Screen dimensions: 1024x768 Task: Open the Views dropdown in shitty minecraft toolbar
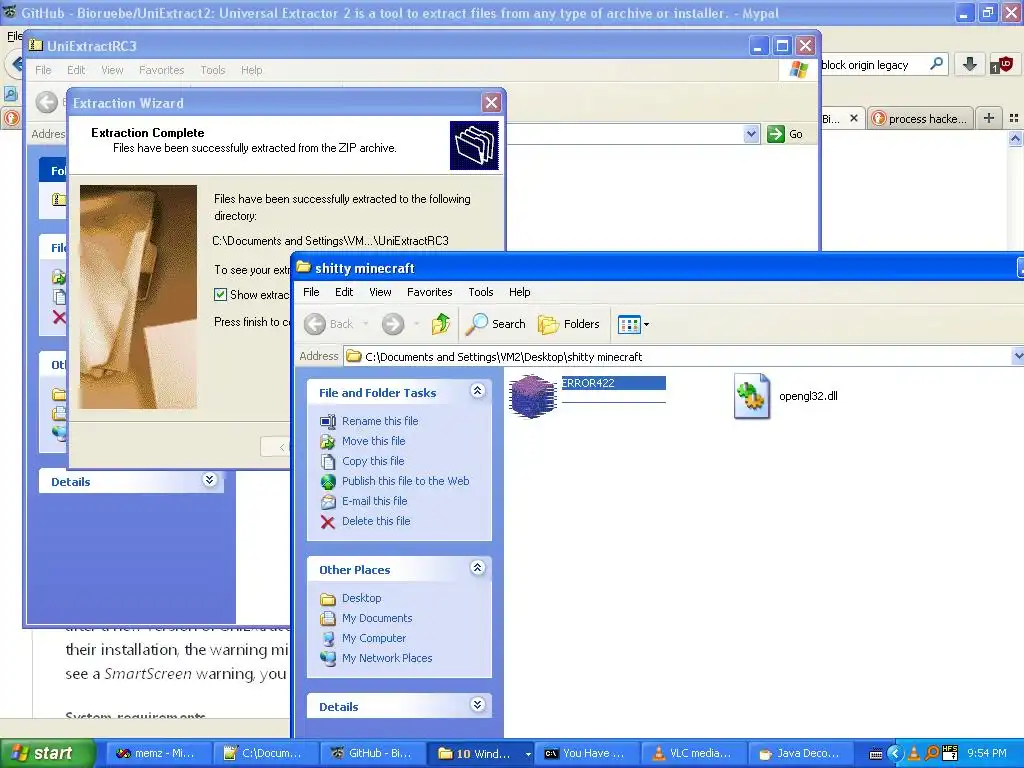click(x=633, y=324)
